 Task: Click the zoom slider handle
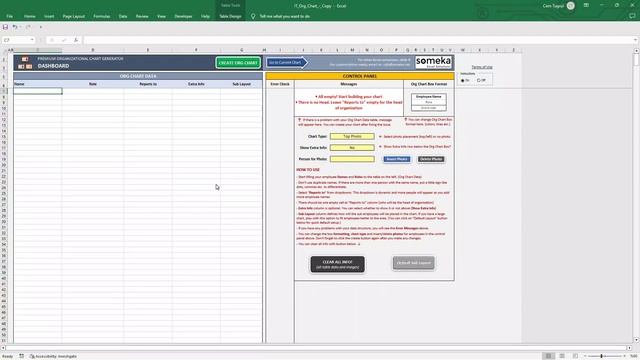601,356
